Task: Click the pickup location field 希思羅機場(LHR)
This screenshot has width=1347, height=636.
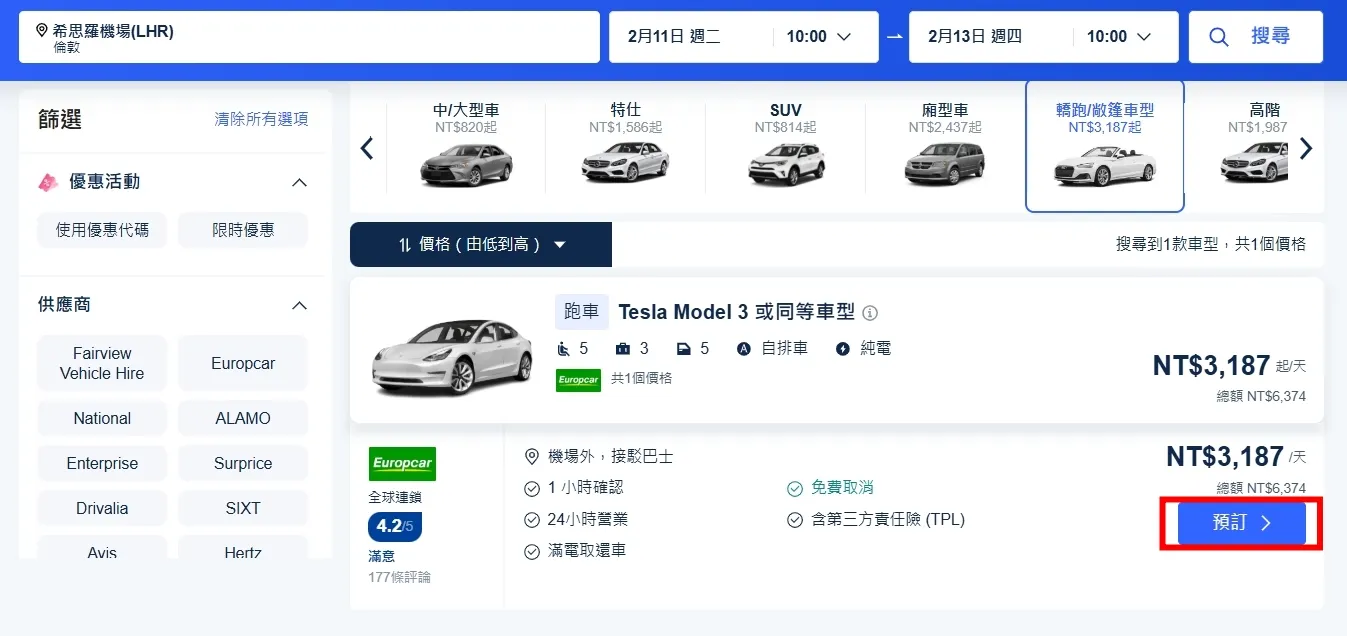Action: (309, 37)
